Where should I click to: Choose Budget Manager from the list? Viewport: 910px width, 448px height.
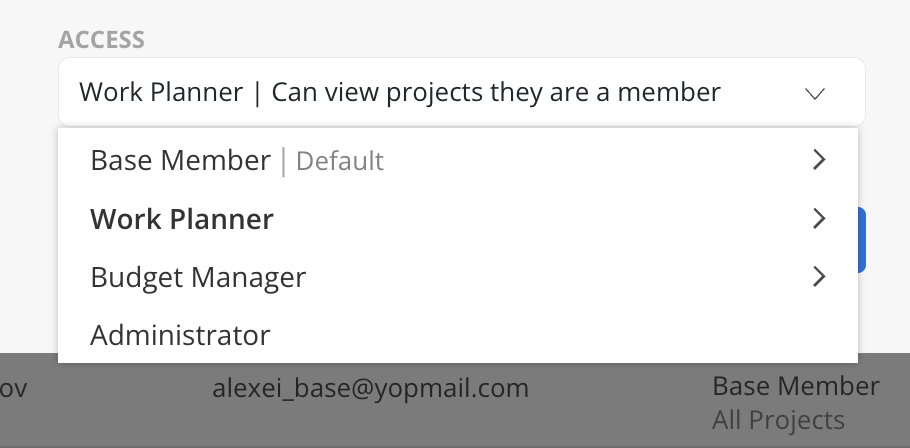[458, 277]
